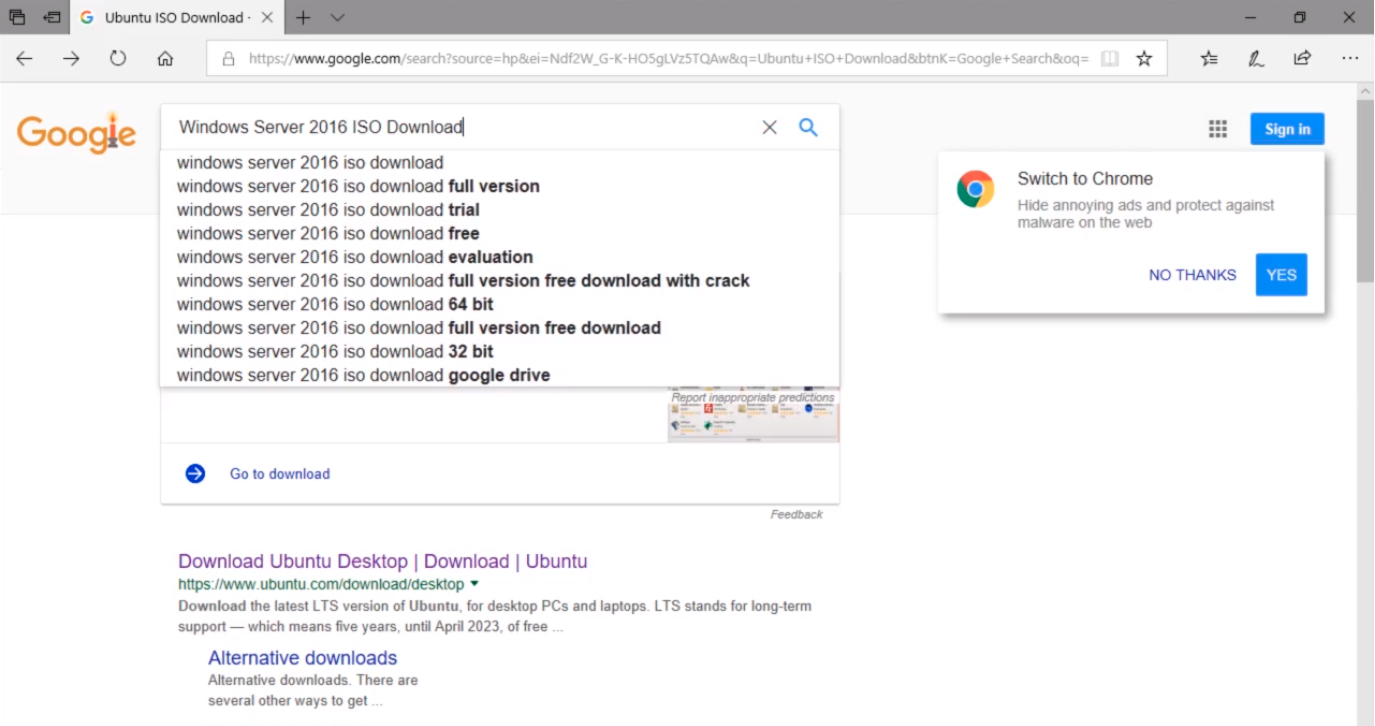This screenshot has width=1375, height=726.
Task: Add page to favorites with star icon
Action: pos(1144,59)
